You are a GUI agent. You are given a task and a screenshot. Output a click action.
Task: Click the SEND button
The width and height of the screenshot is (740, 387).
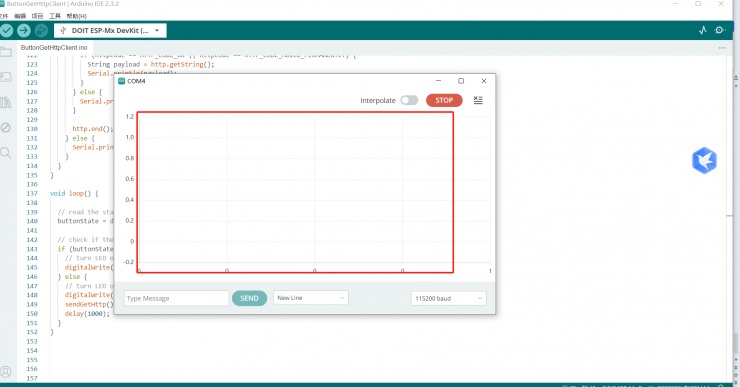pyautogui.click(x=249, y=298)
